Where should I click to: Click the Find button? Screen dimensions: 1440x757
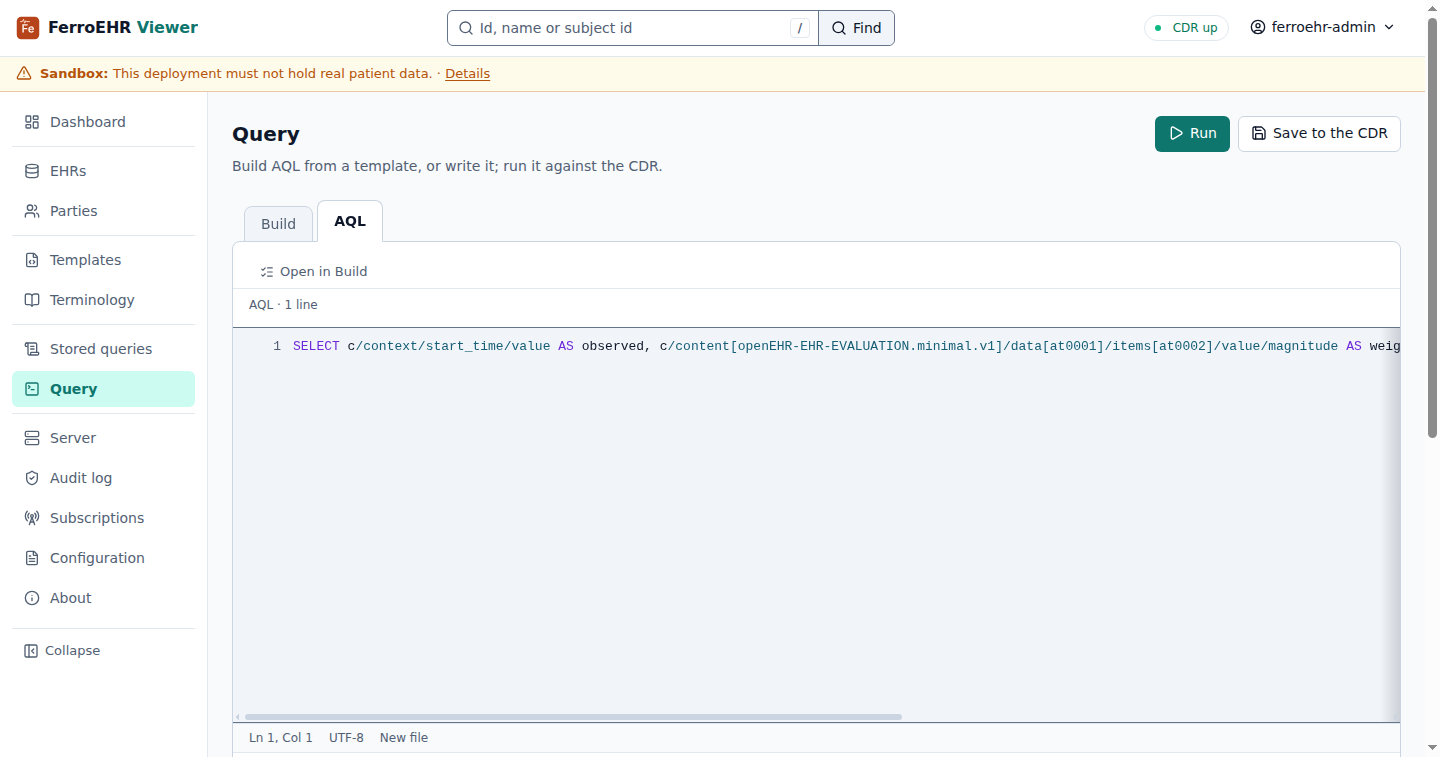pos(856,28)
